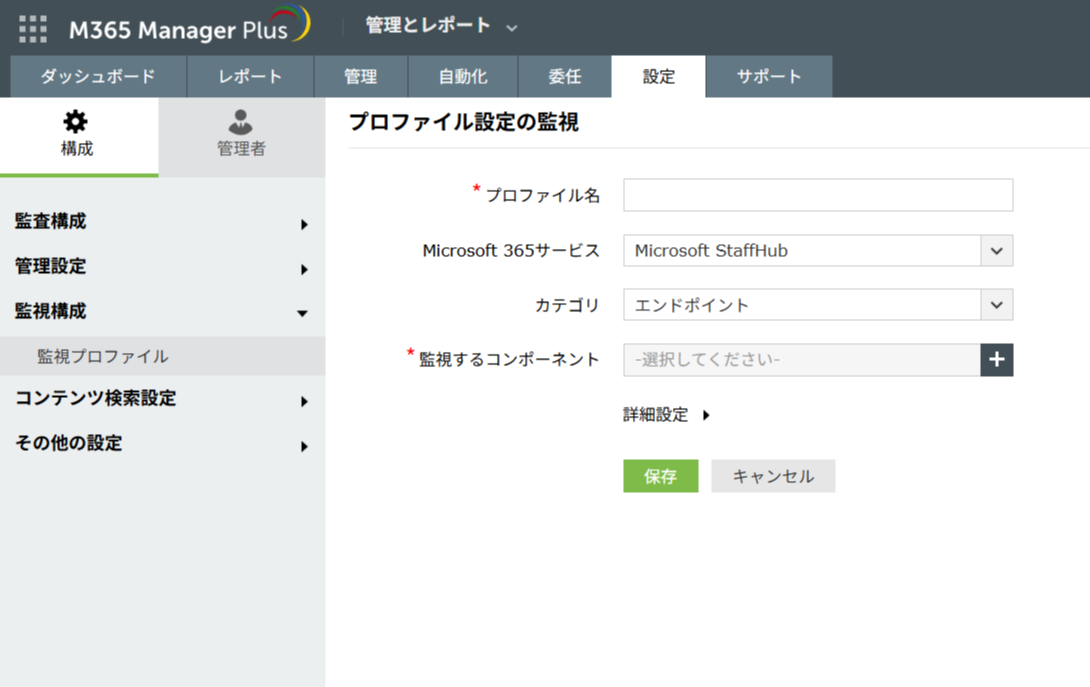Switch to the レポート tab
Viewport: 1090px width, 687px height.
(x=250, y=77)
